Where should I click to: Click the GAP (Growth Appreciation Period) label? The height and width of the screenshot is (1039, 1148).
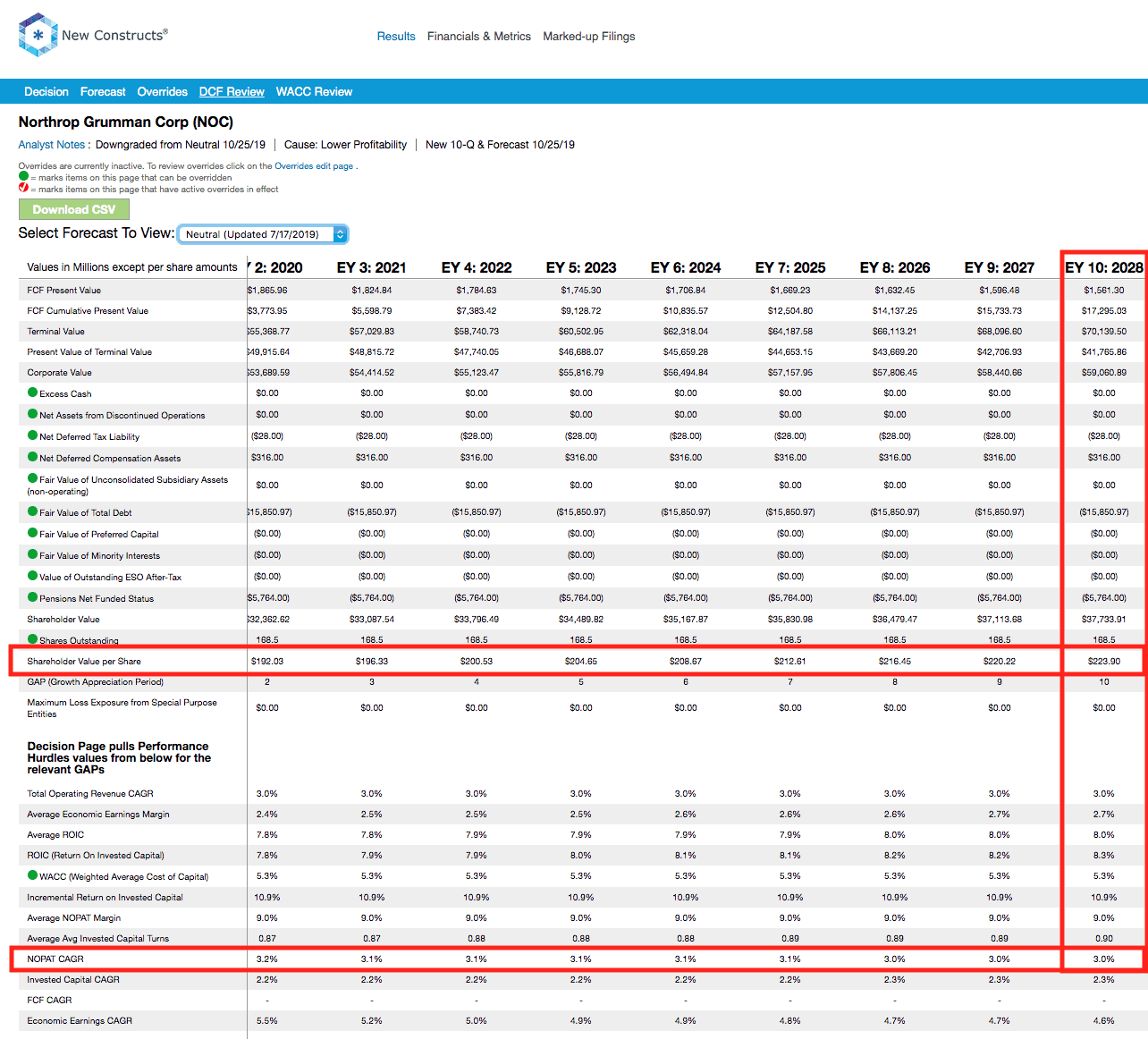95,682
